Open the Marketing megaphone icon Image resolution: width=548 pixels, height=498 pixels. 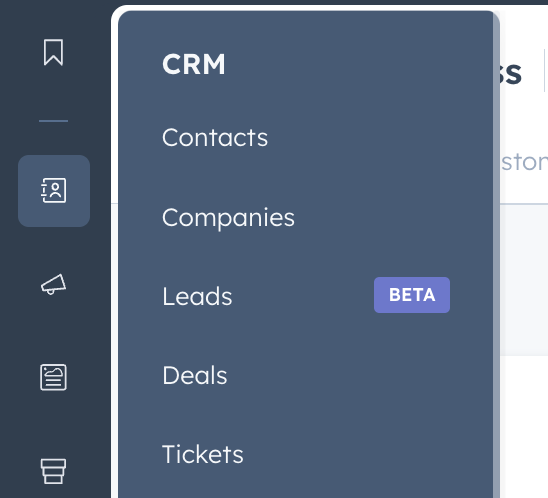(53, 284)
